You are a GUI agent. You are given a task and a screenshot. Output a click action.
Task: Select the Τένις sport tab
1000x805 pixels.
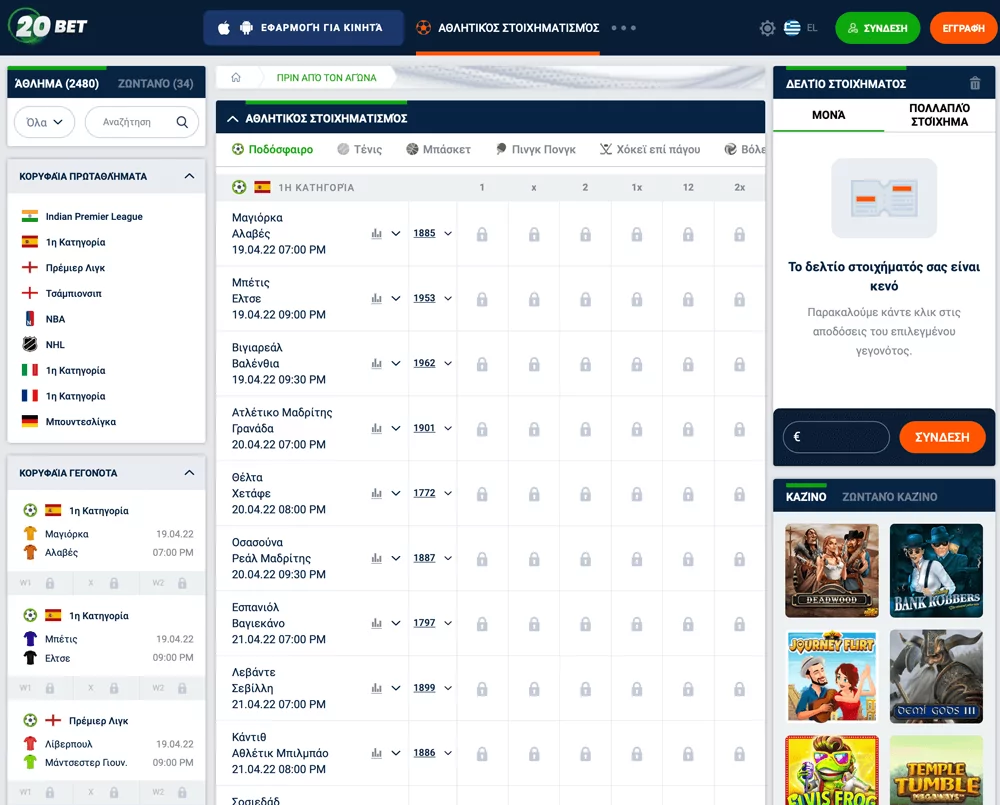pyautogui.click(x=360, y=149)
